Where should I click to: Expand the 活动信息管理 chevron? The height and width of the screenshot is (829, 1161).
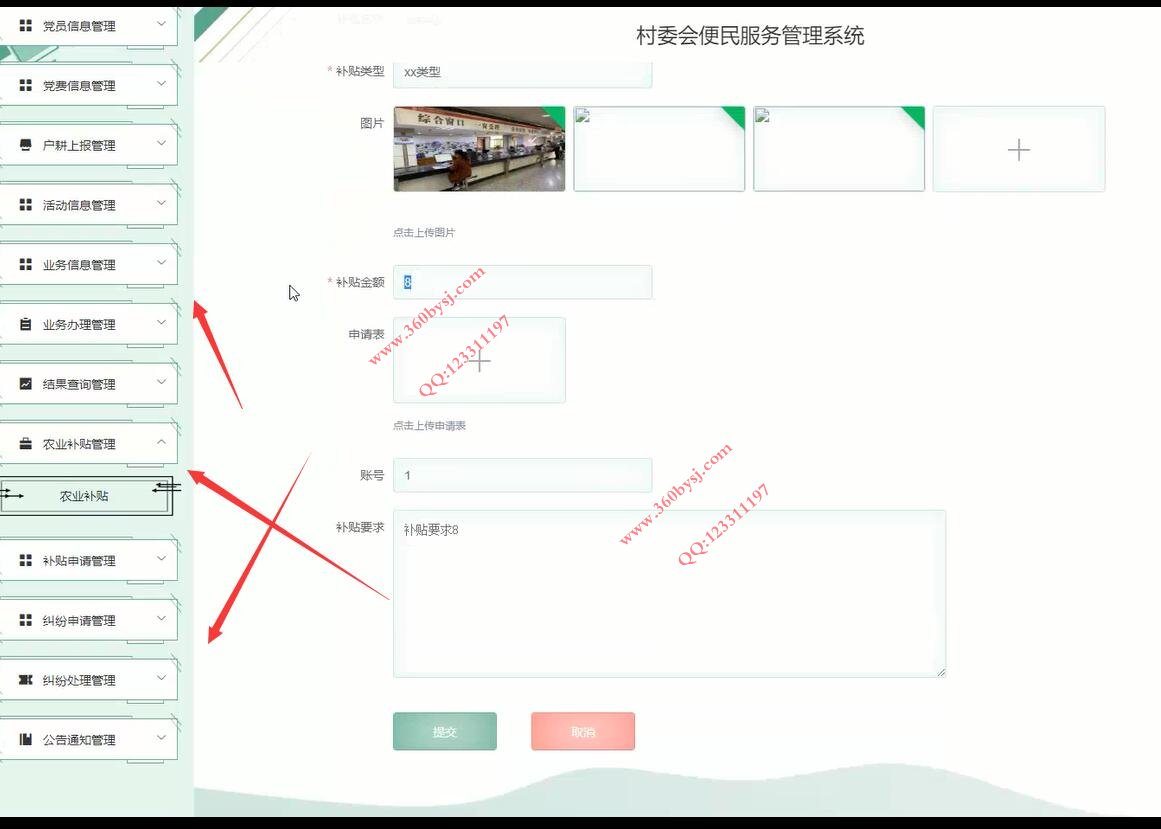click(161, 203)
